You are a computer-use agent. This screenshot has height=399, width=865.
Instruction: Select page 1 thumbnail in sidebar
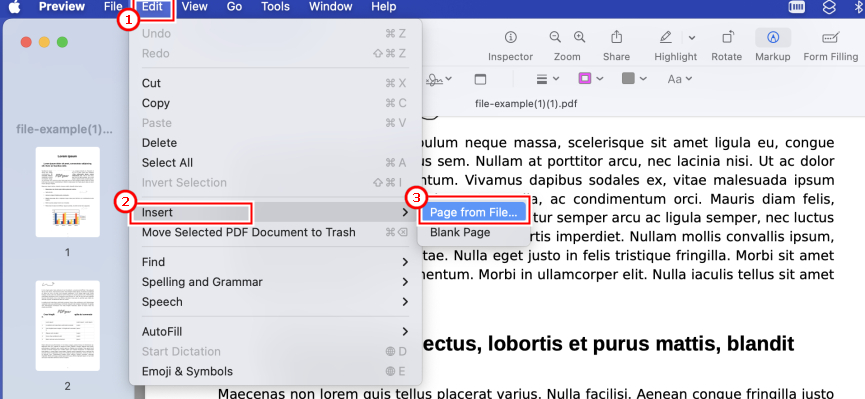point(67,191)
